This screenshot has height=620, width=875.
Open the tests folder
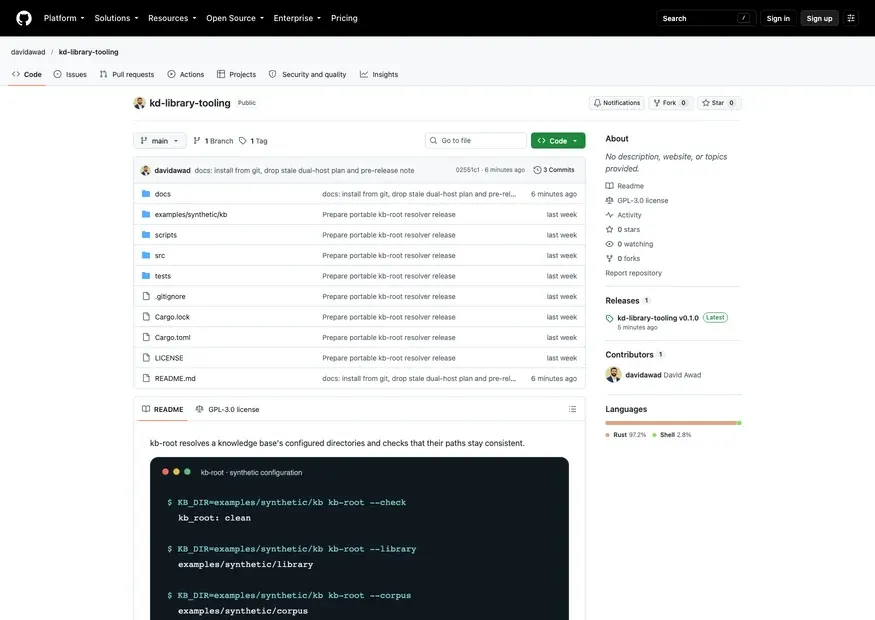coord(162,276)
